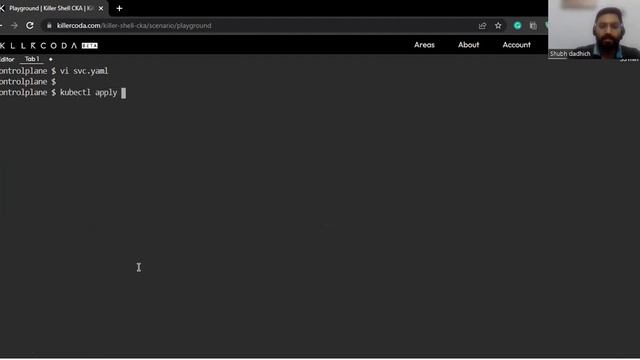Add a new terminal tab with plus
Viewport: 640px width, 360px height.
point(51,59)
